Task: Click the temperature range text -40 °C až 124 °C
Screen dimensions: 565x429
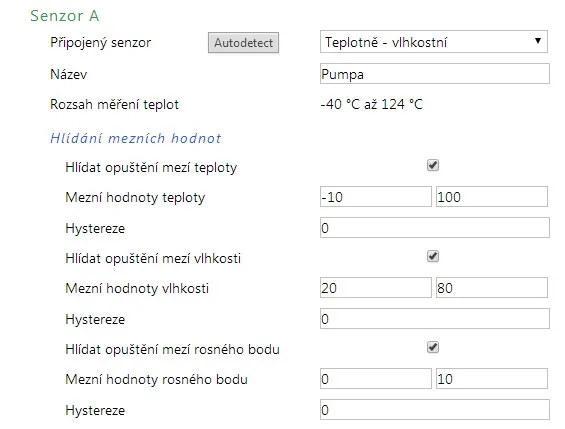Action: tap(372, 104)
